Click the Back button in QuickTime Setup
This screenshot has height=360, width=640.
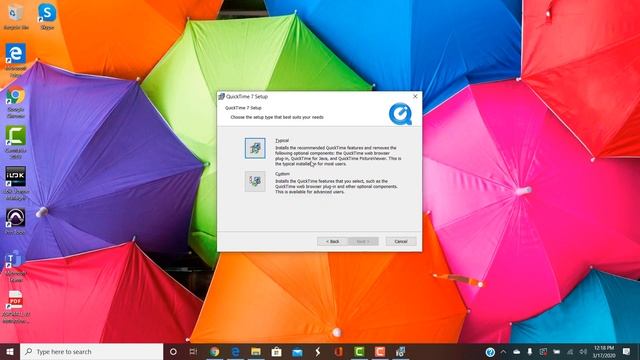coord(332,241)
